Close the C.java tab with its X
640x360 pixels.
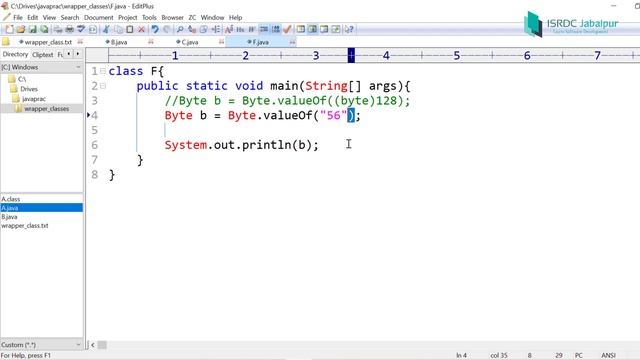(222, 42)
